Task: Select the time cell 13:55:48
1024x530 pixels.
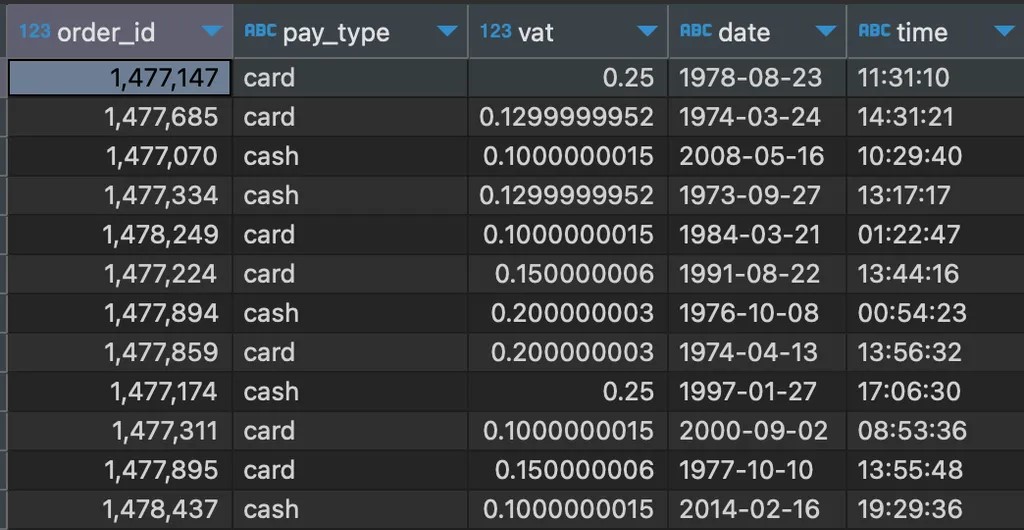Action: 935,469
